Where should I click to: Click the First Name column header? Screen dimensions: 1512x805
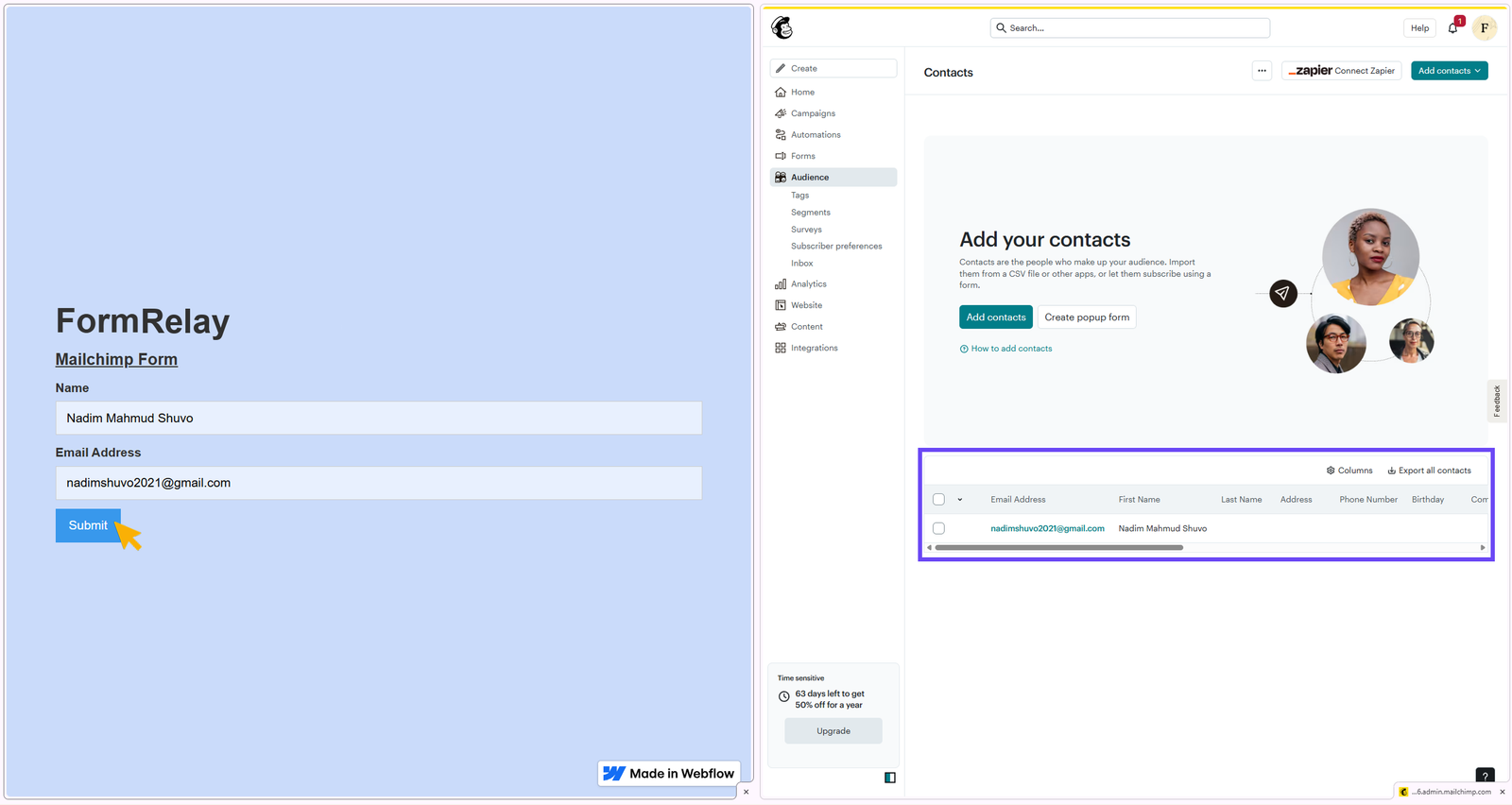click(1139, 500)
